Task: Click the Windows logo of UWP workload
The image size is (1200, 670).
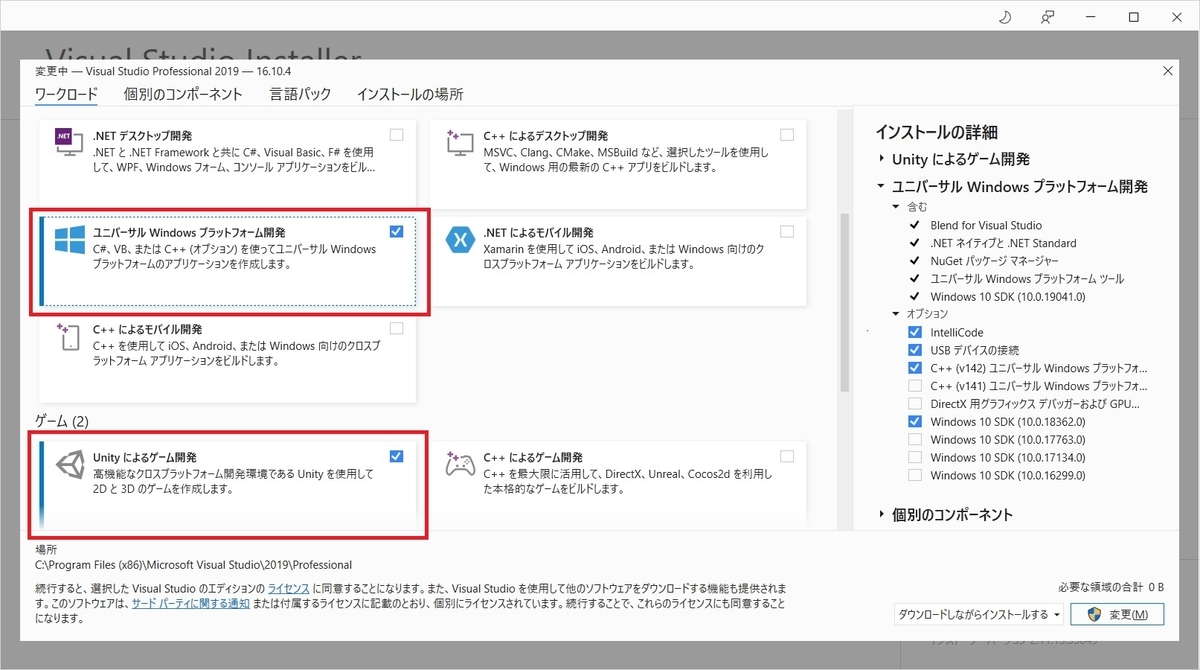Action: coord(69,241)
